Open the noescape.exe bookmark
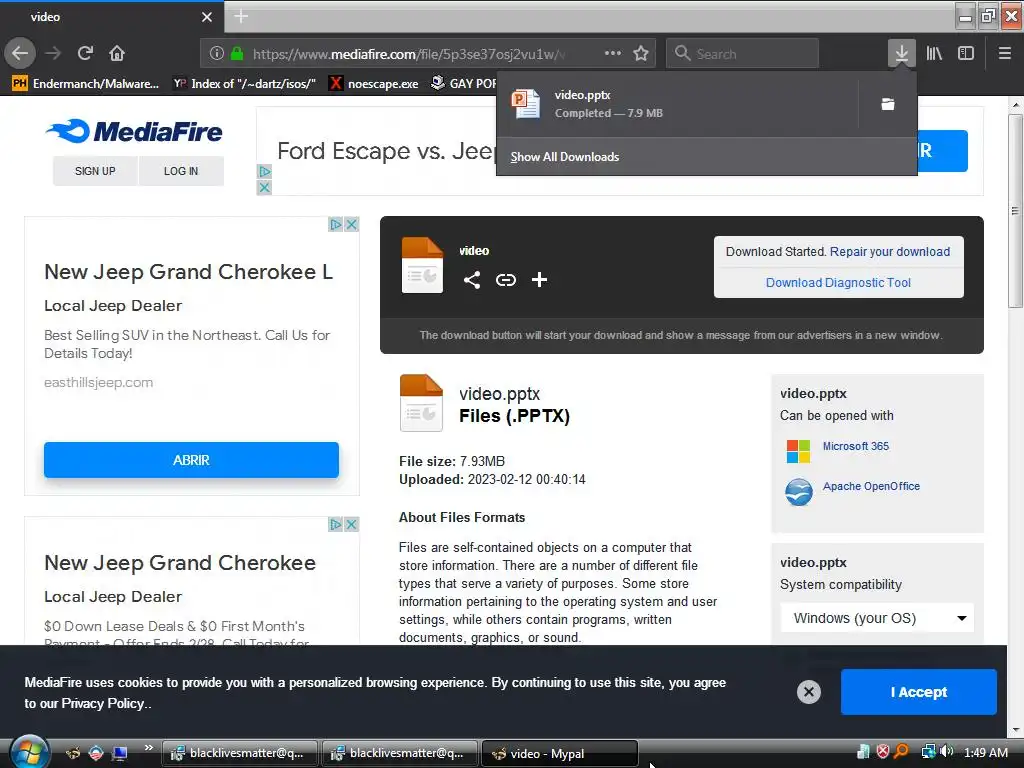The width and height of the screenshot is (1024, 768). click(374, 84)
